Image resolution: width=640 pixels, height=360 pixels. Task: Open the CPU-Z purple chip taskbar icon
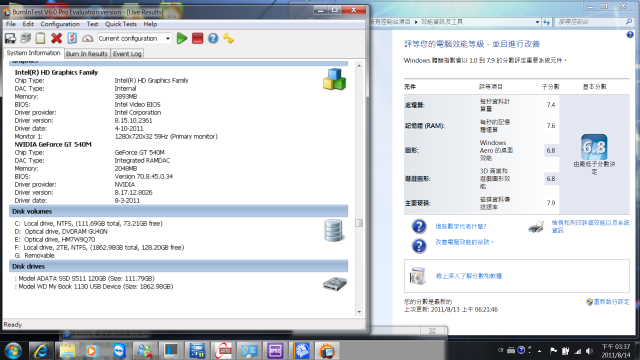click(x=275, y=351)
